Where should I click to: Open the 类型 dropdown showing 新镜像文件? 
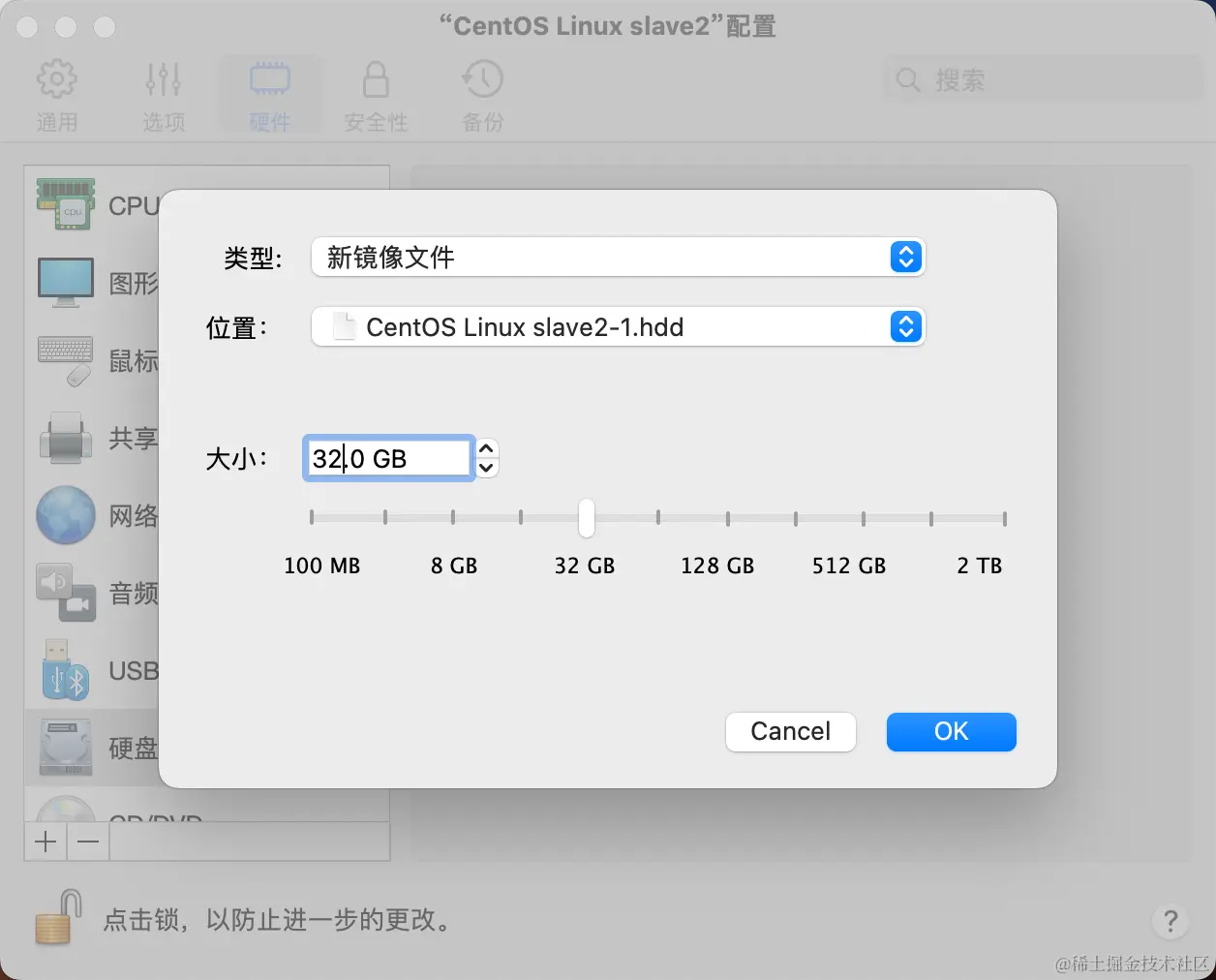pyautogui.click(x=618, y=257)
